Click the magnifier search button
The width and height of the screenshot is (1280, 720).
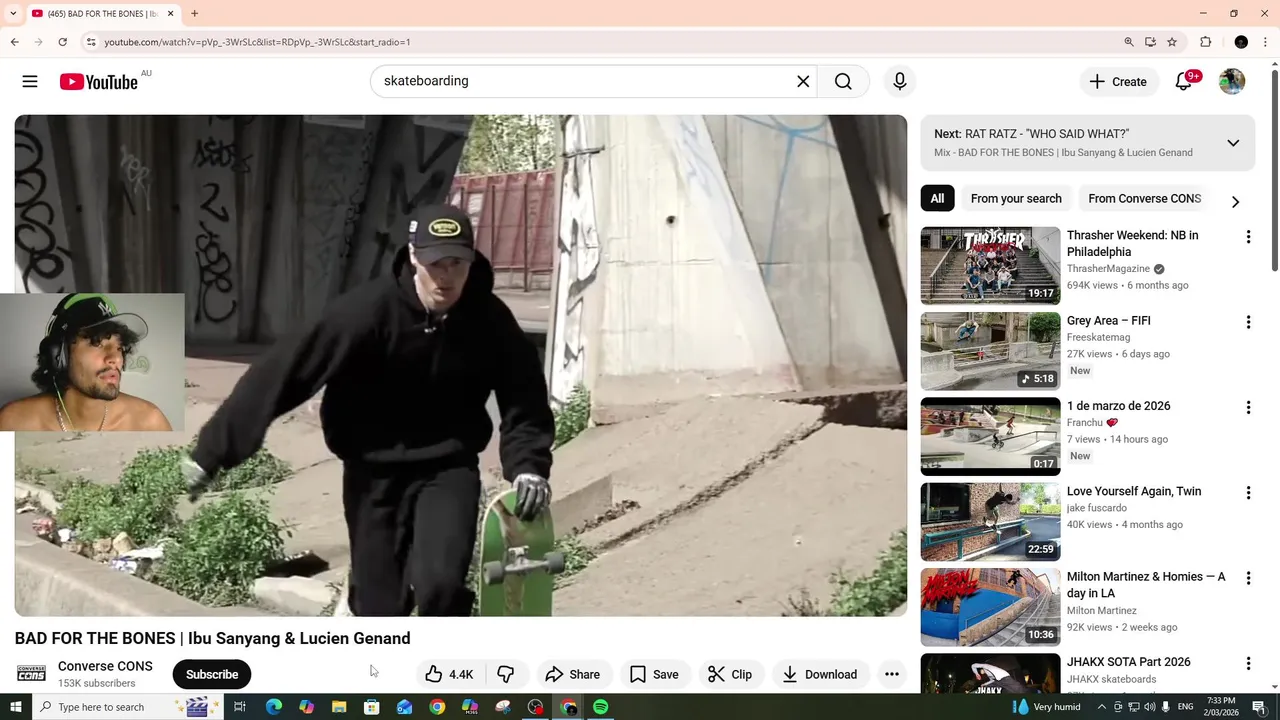click(843, 81)
